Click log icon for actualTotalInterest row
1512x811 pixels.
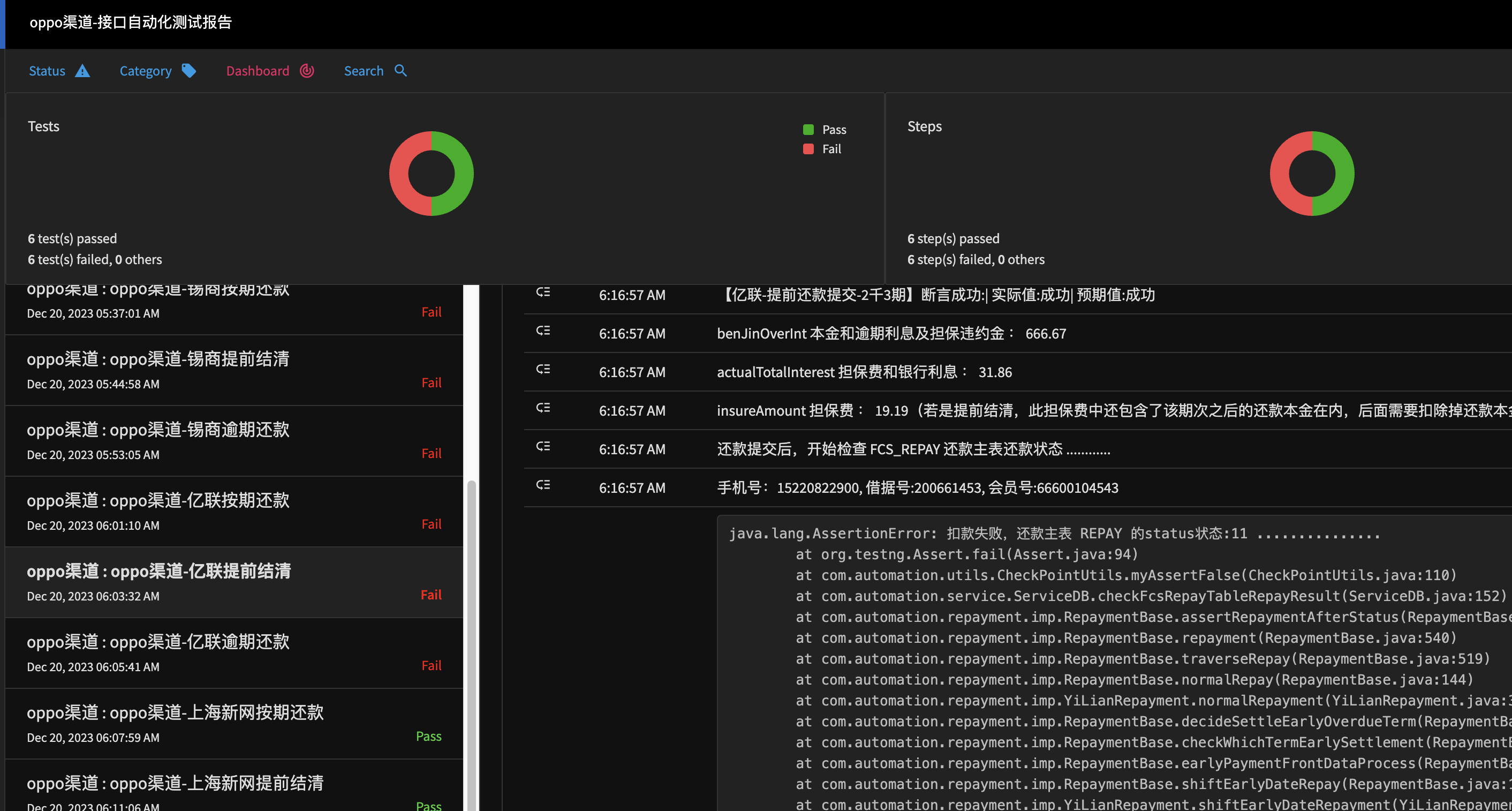tap(543, 370)
